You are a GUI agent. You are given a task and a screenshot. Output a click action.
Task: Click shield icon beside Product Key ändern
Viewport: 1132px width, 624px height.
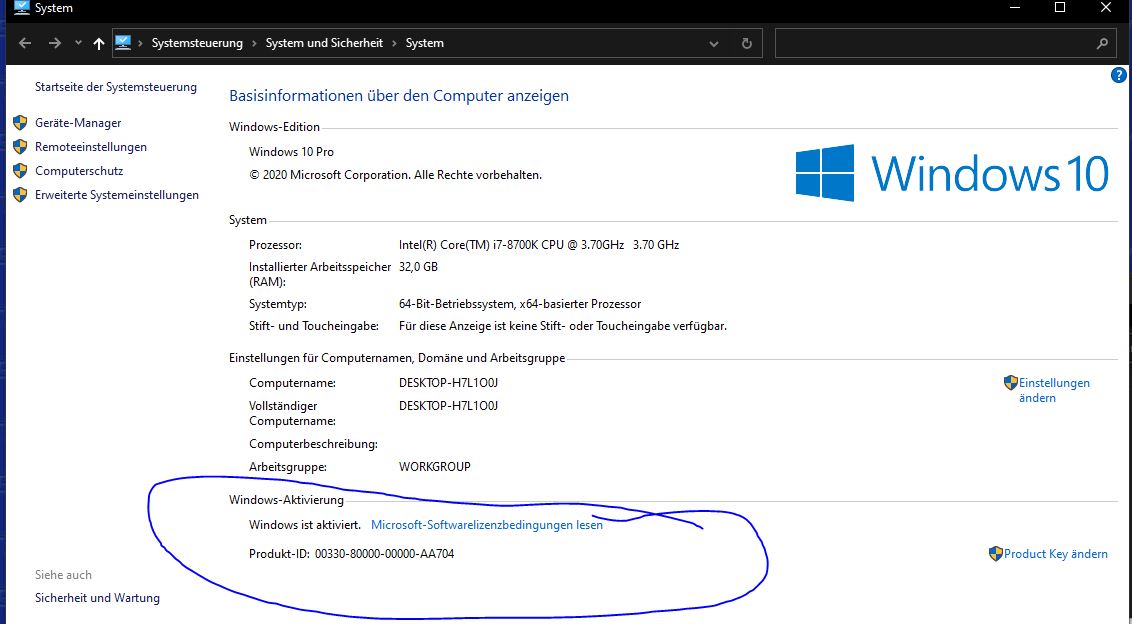996,554
